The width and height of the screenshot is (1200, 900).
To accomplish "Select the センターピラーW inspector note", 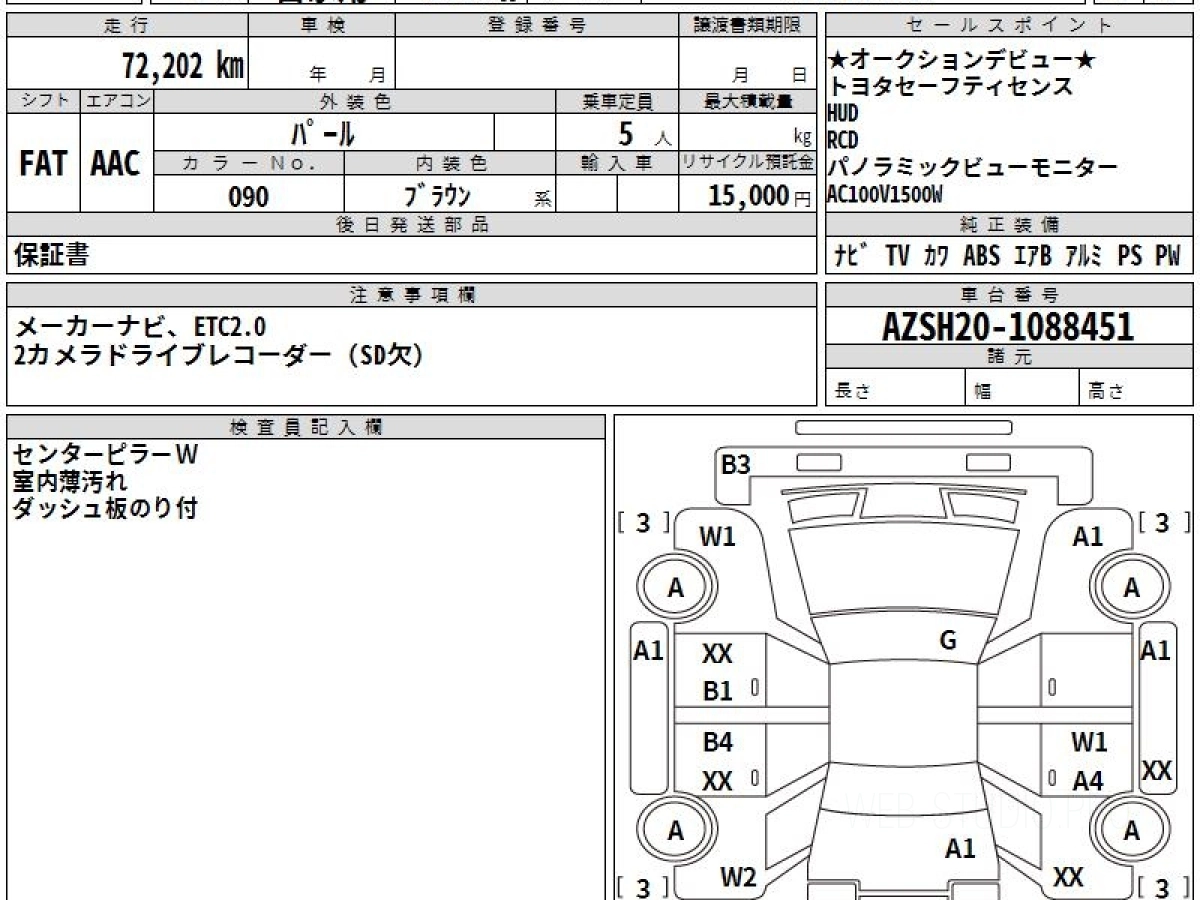I will (106, 455).
